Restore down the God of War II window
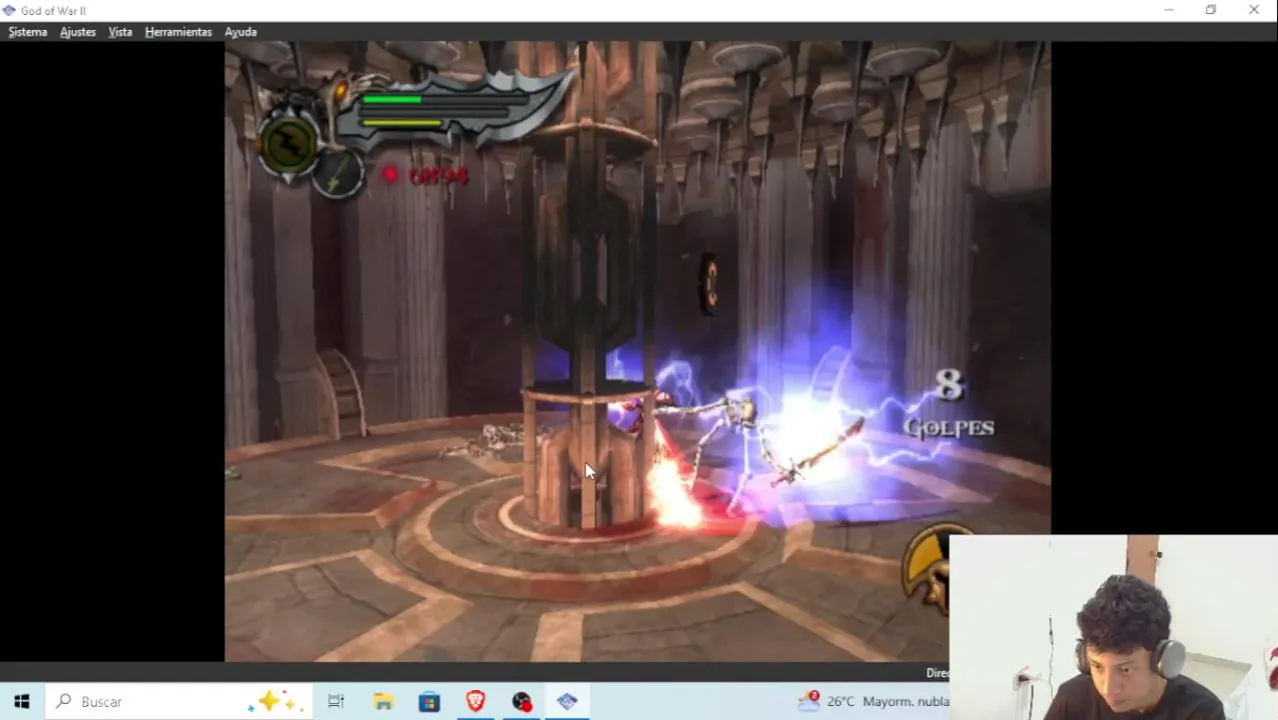The width and height of the screenshot is (1278, 720). click(1211, 10)
